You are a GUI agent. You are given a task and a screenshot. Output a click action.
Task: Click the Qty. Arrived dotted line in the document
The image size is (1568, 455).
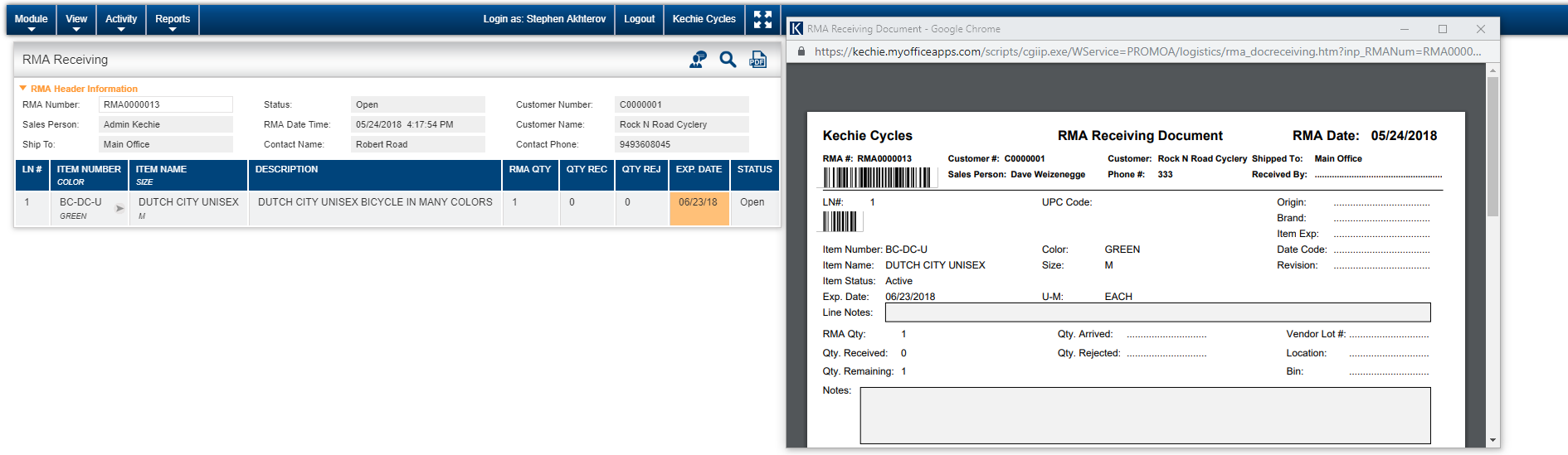pos(1166,336)
